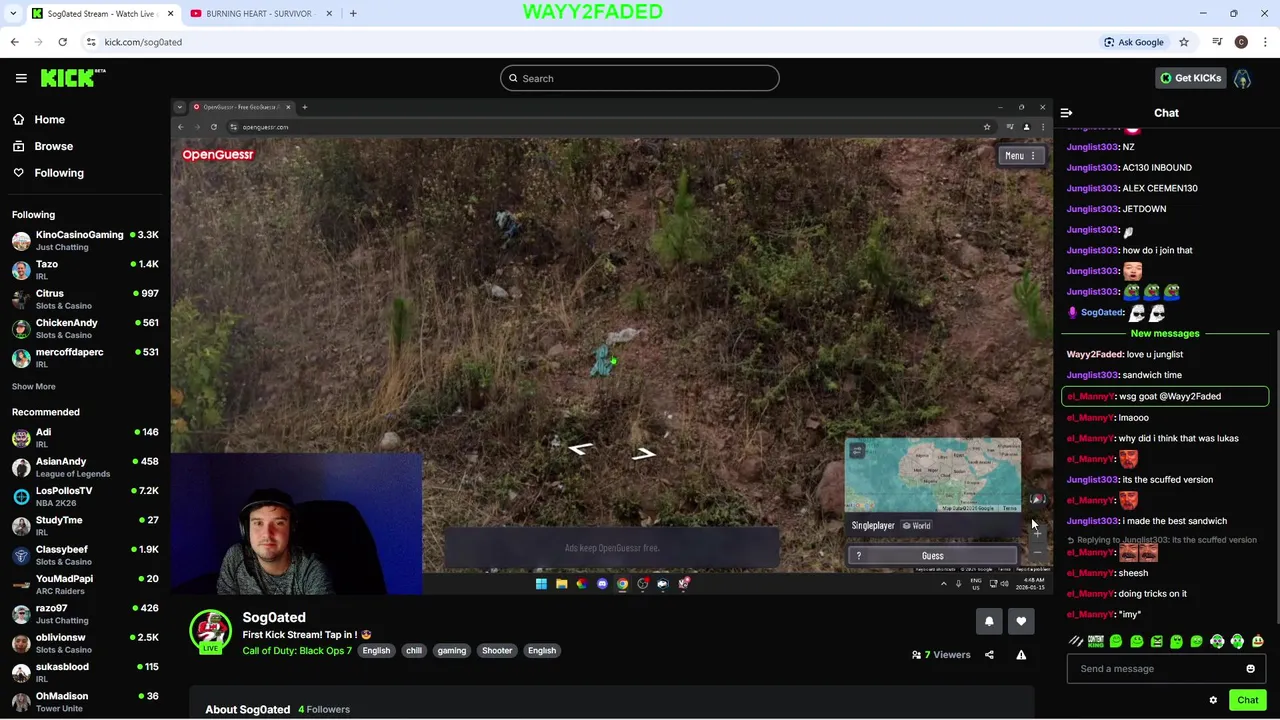
Task: Click the 7 Viewers count
Action: click(x=941, y=655)
